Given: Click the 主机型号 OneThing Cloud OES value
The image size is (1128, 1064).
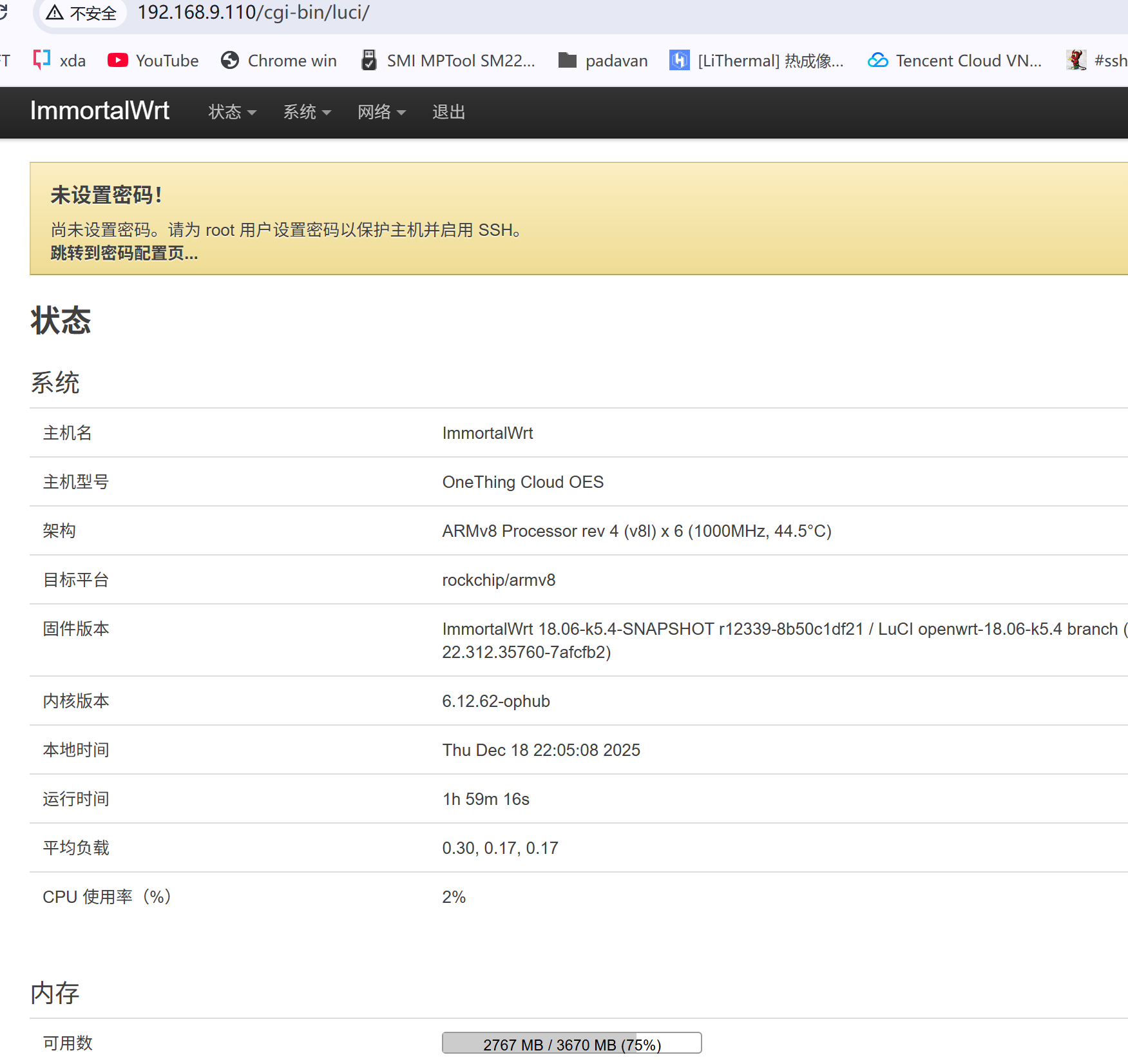Looking at the screenshot, I should pos(522,481).
